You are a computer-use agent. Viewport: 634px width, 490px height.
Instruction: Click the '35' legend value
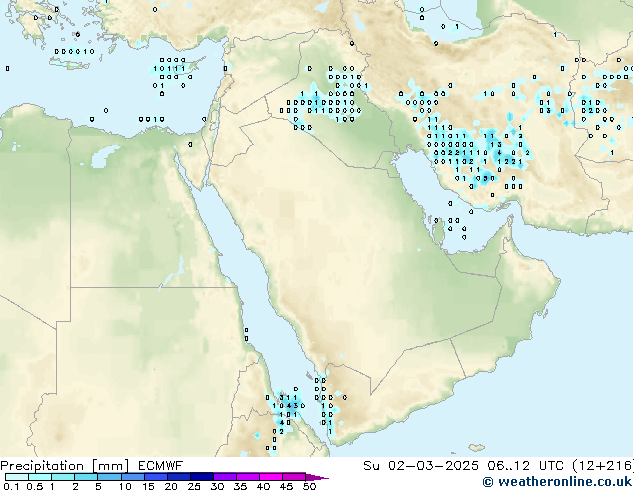click(x=240, y=486)
